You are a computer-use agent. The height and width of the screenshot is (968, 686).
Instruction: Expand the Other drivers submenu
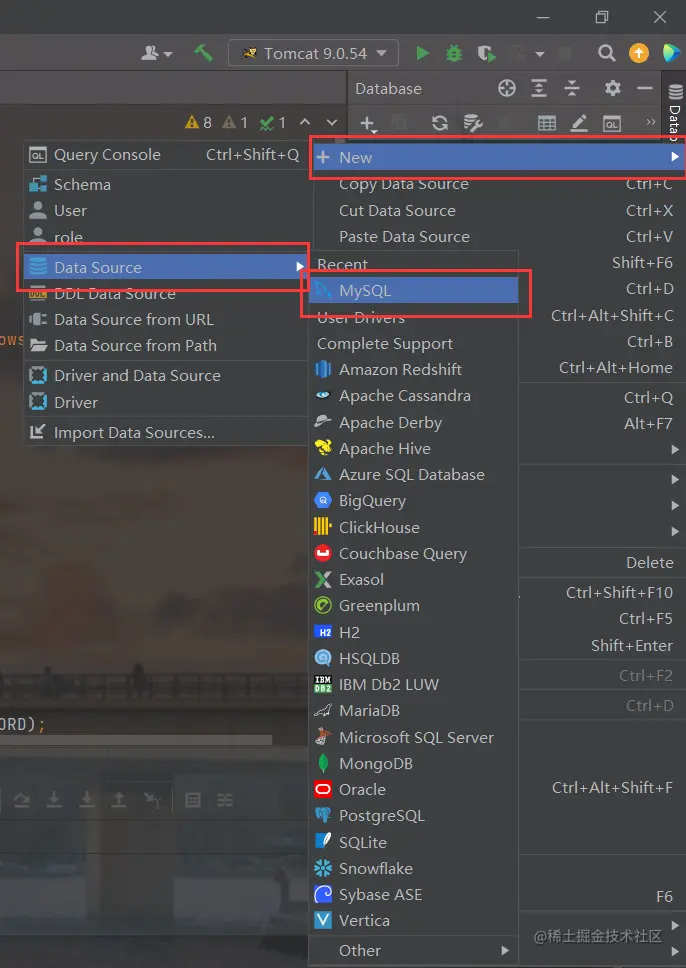414,951
